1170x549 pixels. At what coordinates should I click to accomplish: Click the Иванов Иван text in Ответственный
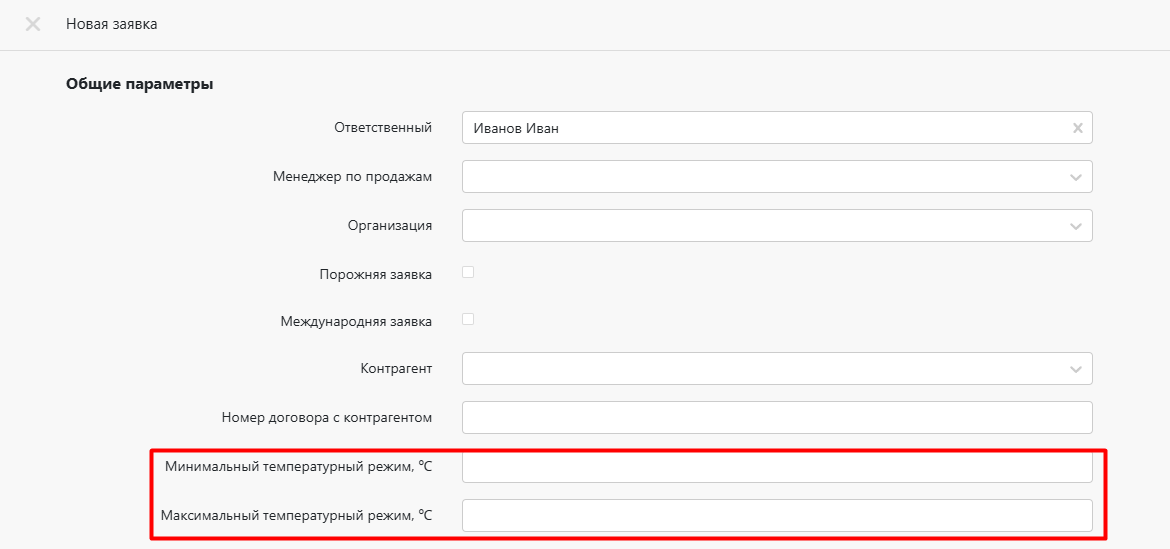tap(516, 128)
